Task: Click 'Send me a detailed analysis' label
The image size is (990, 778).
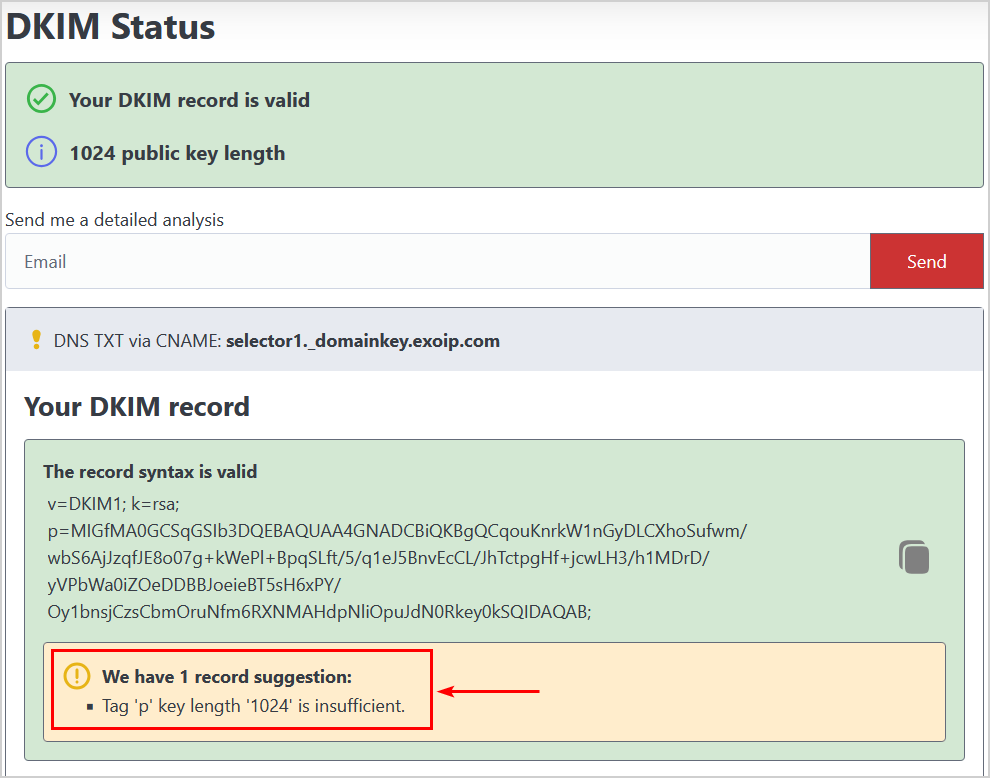Action: [x=114, y=220]
